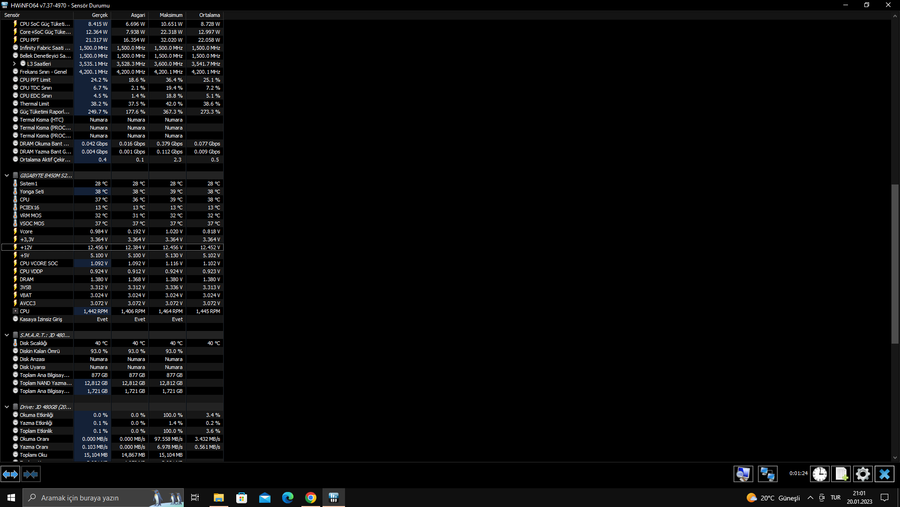Expand the L3 Saatleri sensor row
Screen dimensions: 900x507
coord(15,64)
